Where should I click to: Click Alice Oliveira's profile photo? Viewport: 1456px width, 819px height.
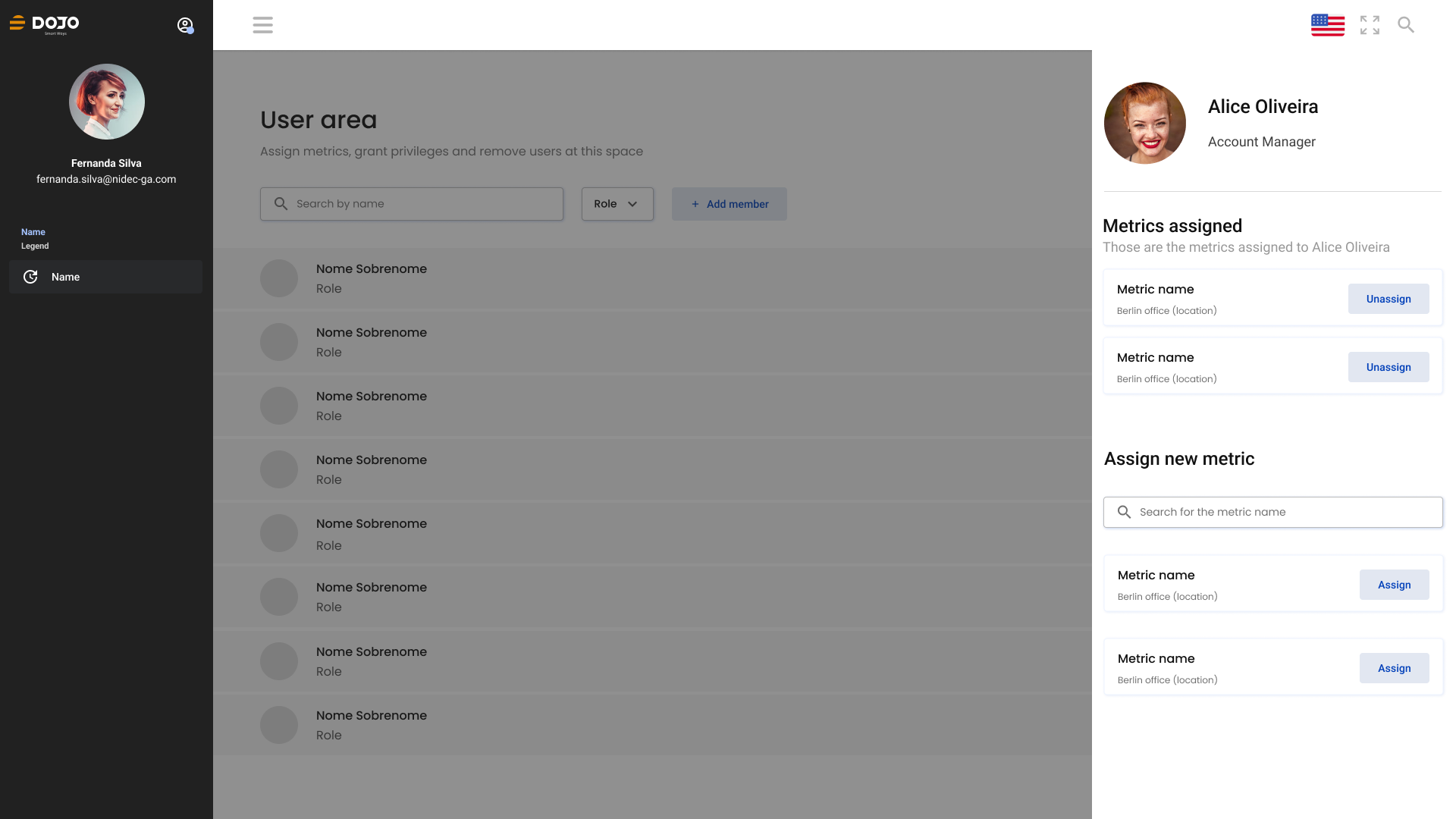pos(1144,123)
